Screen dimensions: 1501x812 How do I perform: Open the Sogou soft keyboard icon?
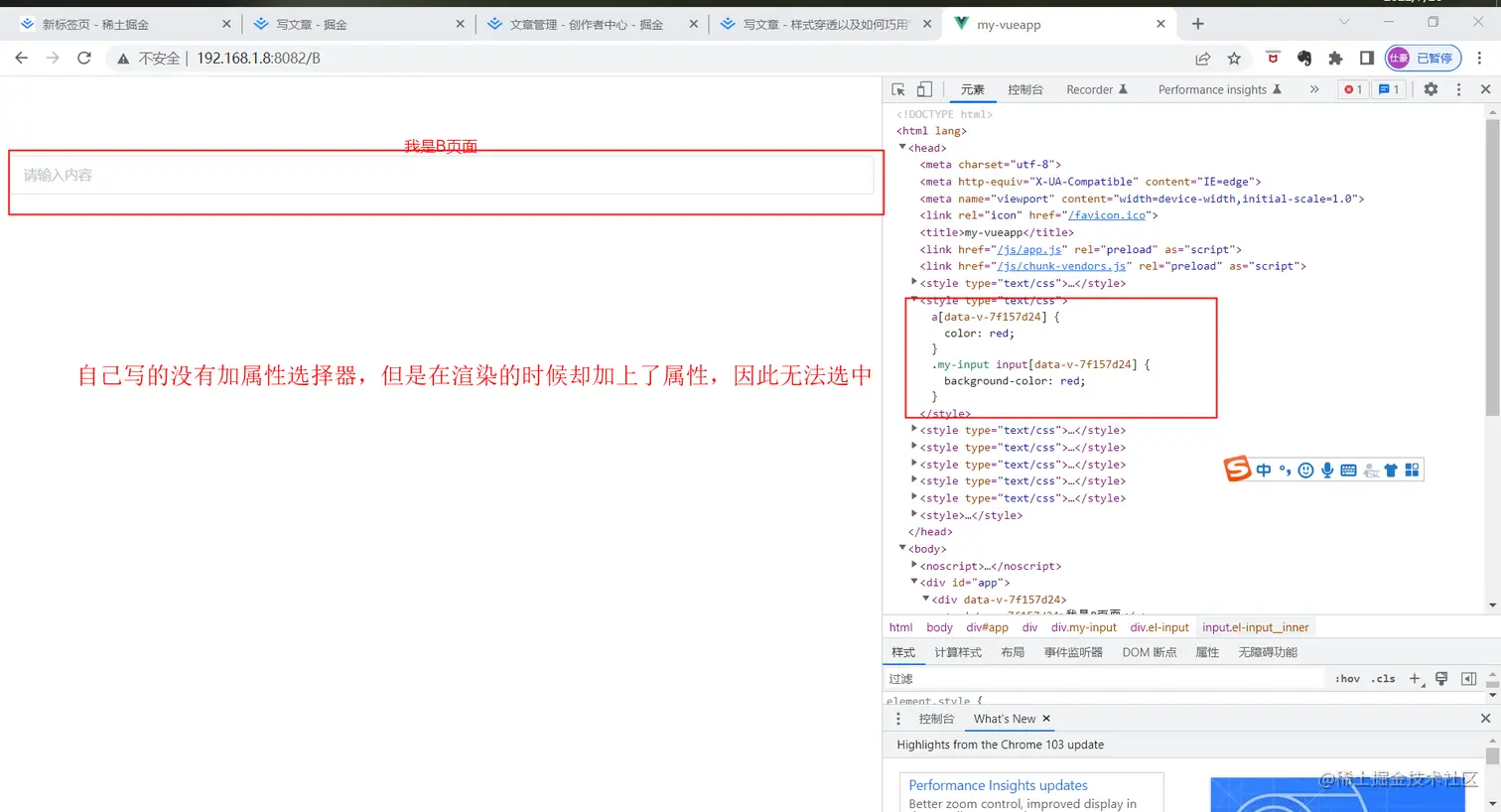(1348, 471)
